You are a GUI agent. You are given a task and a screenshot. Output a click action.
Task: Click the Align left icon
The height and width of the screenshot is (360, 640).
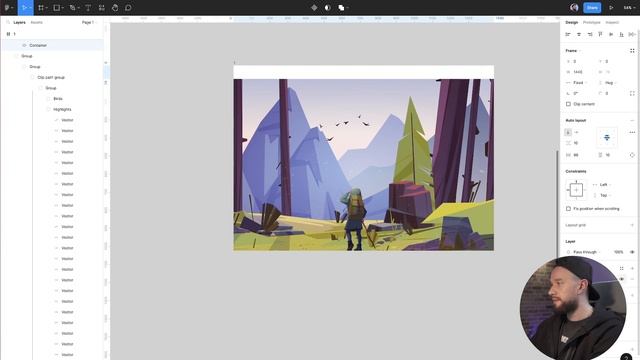pyautogui.click(x=568, y=34)
